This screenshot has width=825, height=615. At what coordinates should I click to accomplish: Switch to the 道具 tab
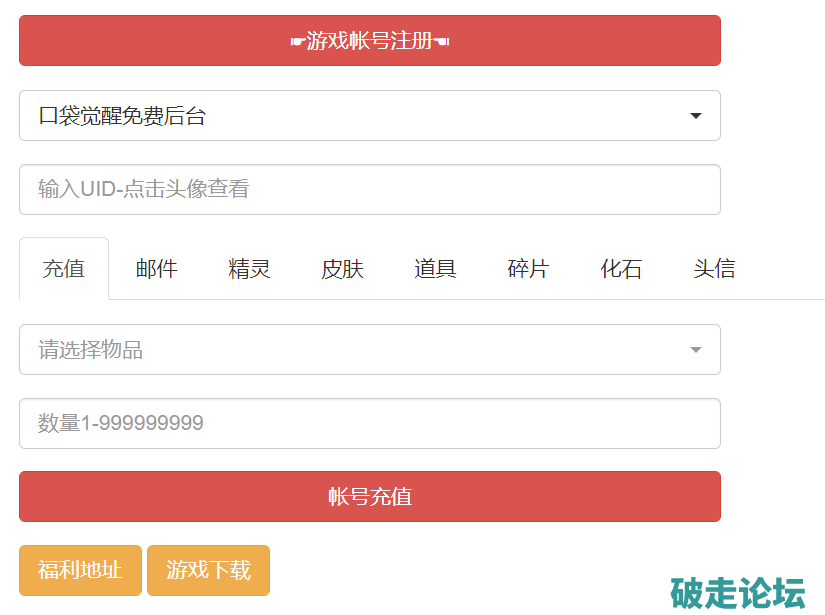[x=435, y=269]
